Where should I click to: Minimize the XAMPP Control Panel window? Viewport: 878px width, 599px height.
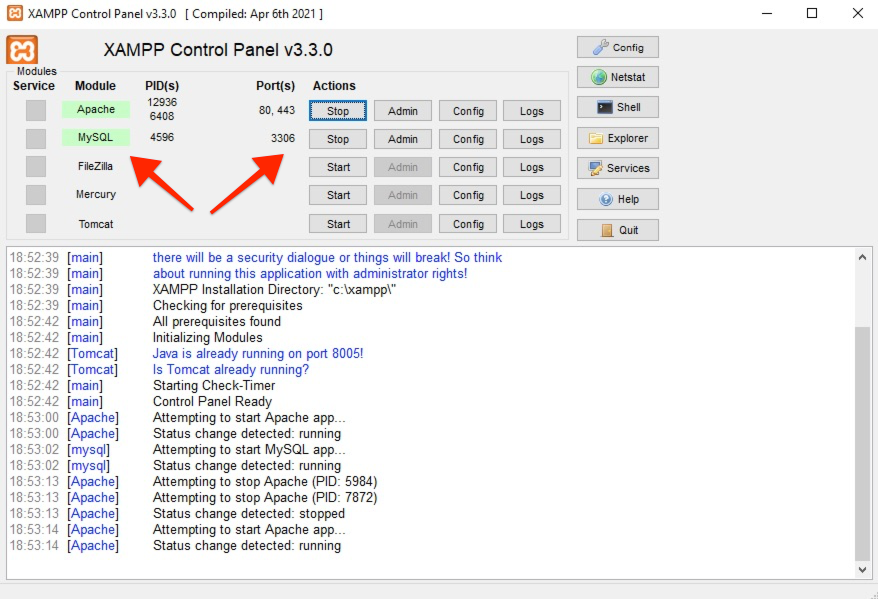click(x=767, y=13)
